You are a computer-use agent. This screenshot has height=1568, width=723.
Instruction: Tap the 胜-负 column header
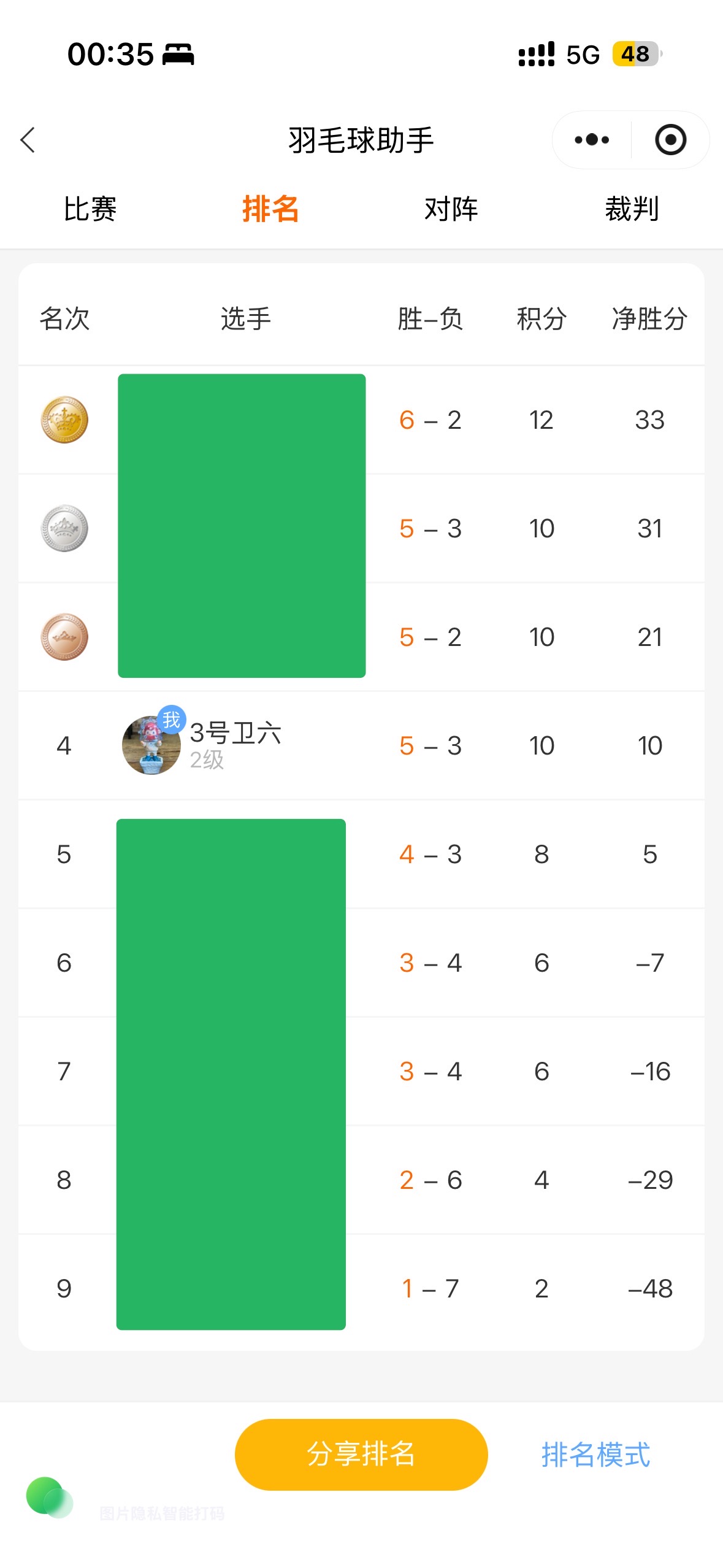[x=430, y=319]
